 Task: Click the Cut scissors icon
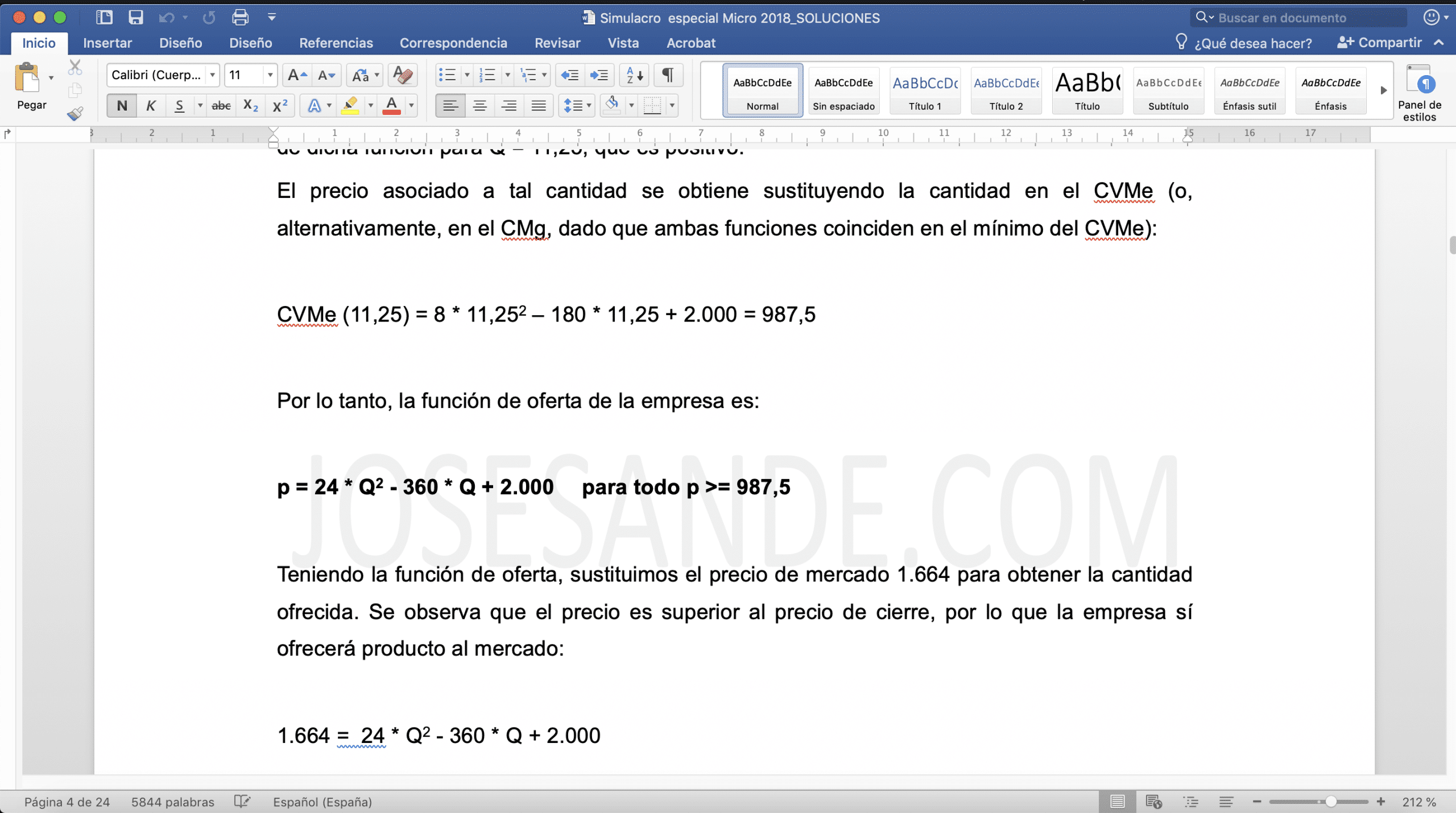coord(75,67)
